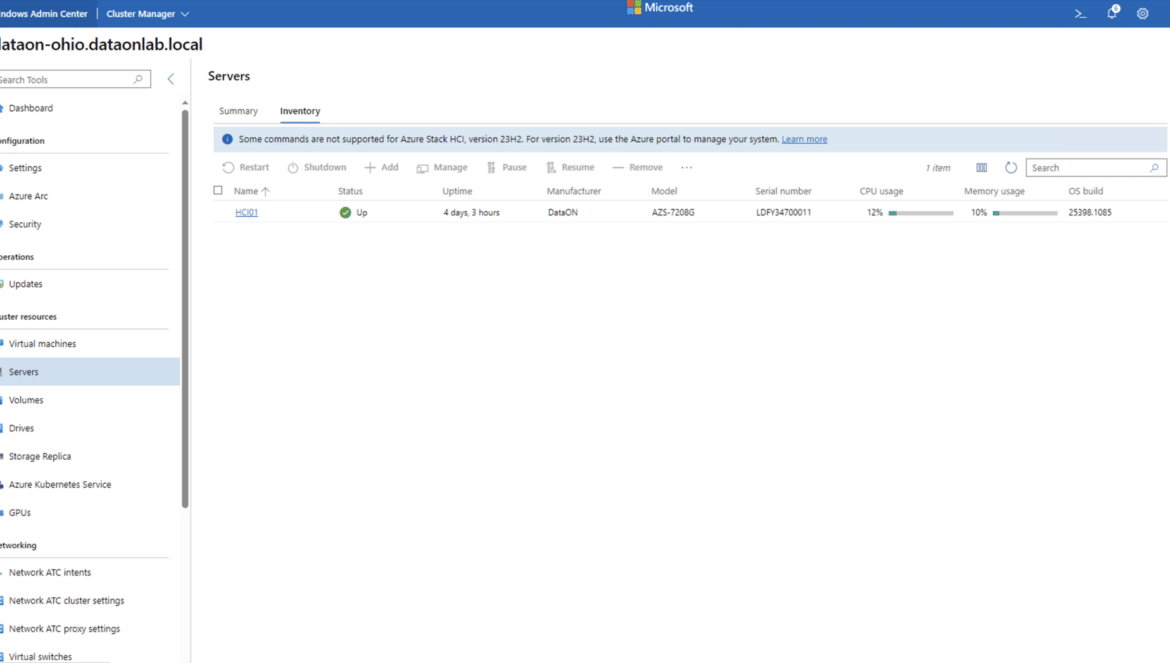Sort by the Uptime column header
Image resolution: width=1170 pixels, height=663 pixels.
point(457,192)
